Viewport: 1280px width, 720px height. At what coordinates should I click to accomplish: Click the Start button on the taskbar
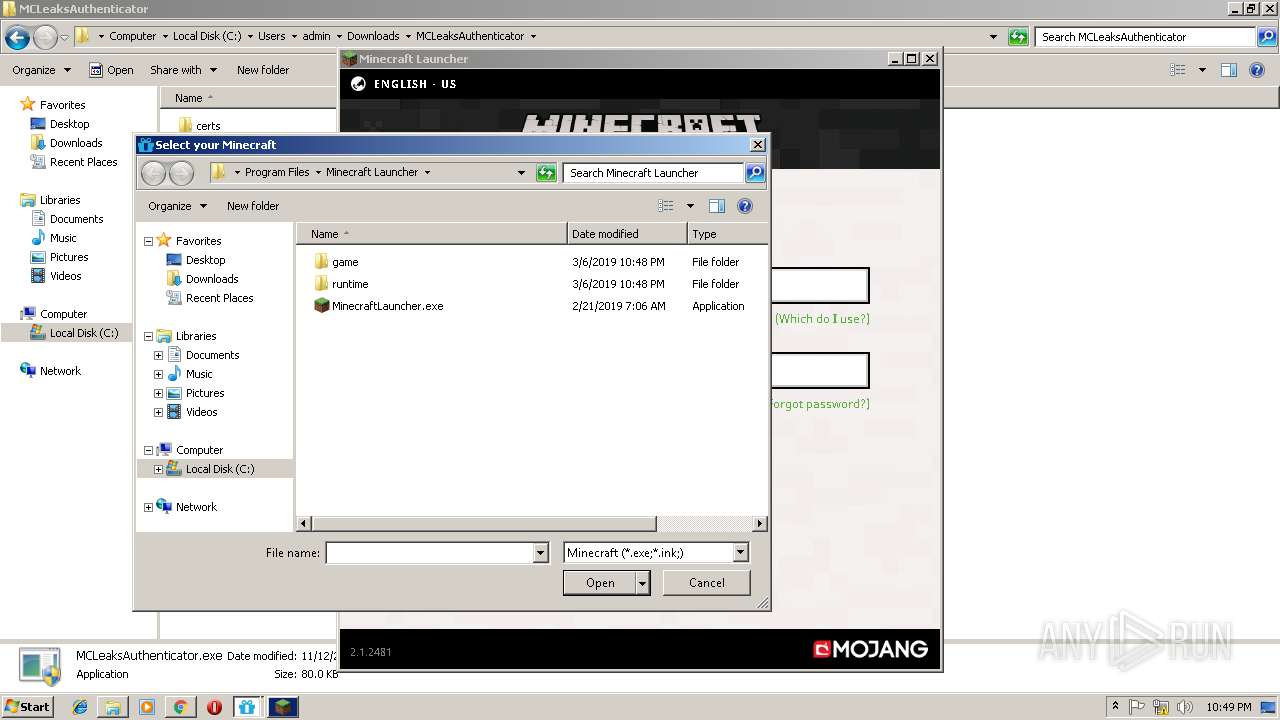click(x=28, y=706)
